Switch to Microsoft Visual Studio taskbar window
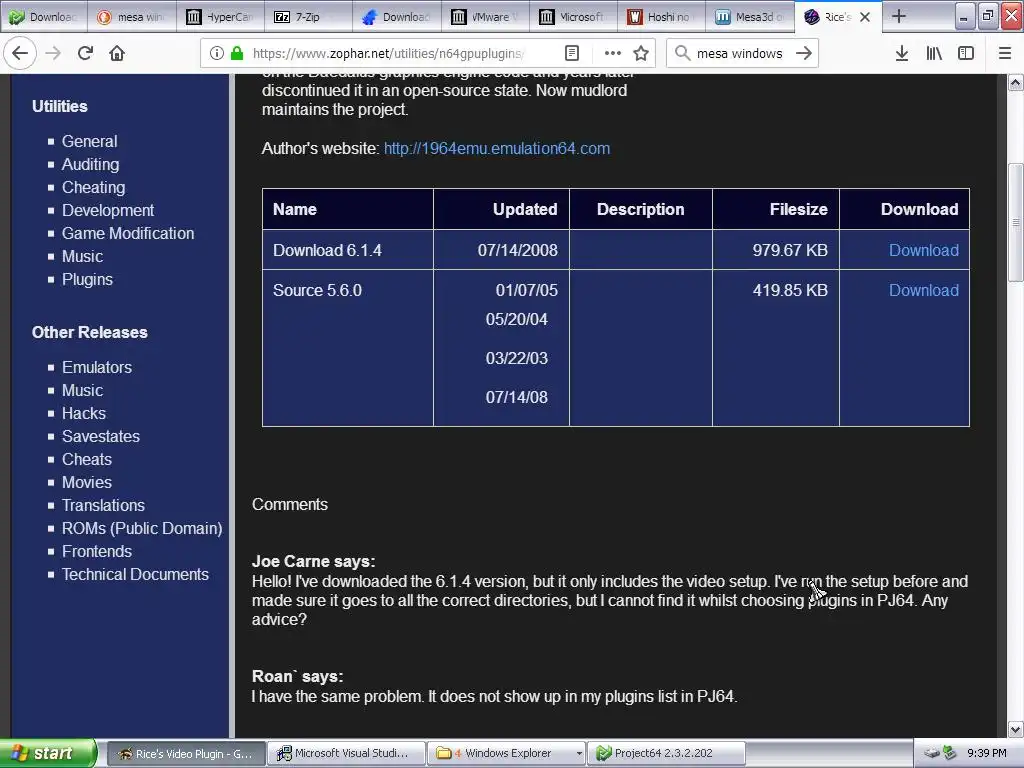Viewport: 1024px width, 768px height. 347,753
